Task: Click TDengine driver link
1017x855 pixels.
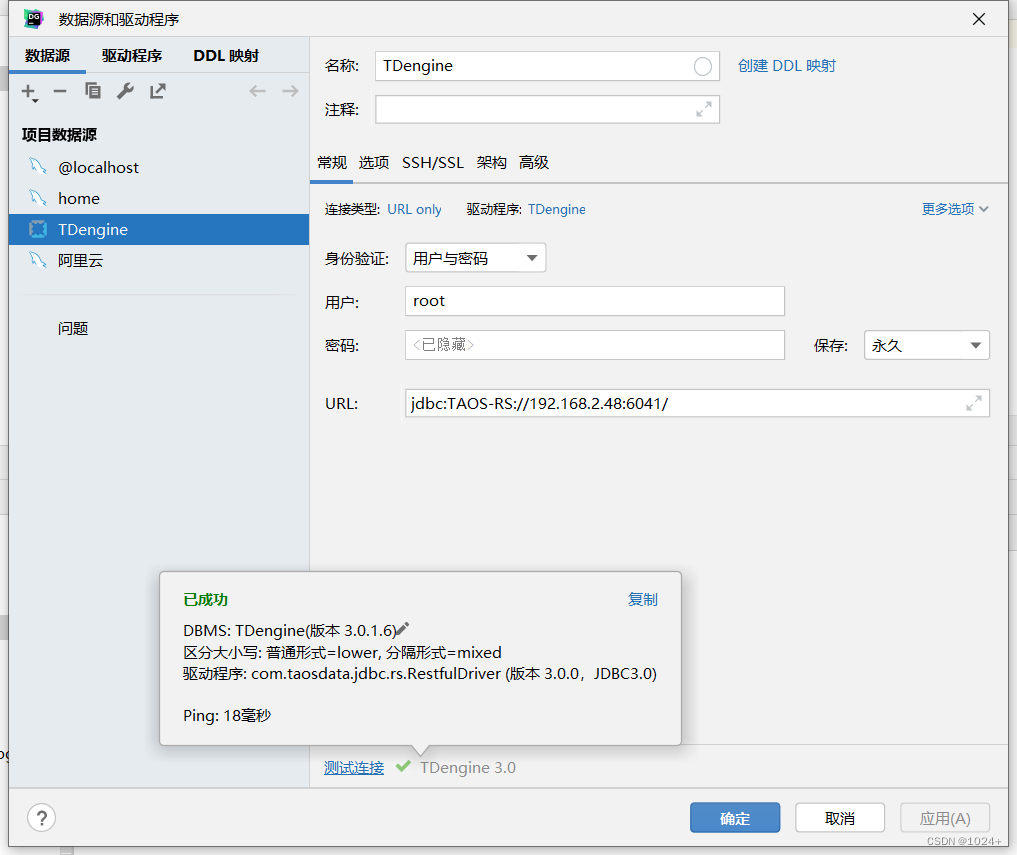Action: [556, 210]
